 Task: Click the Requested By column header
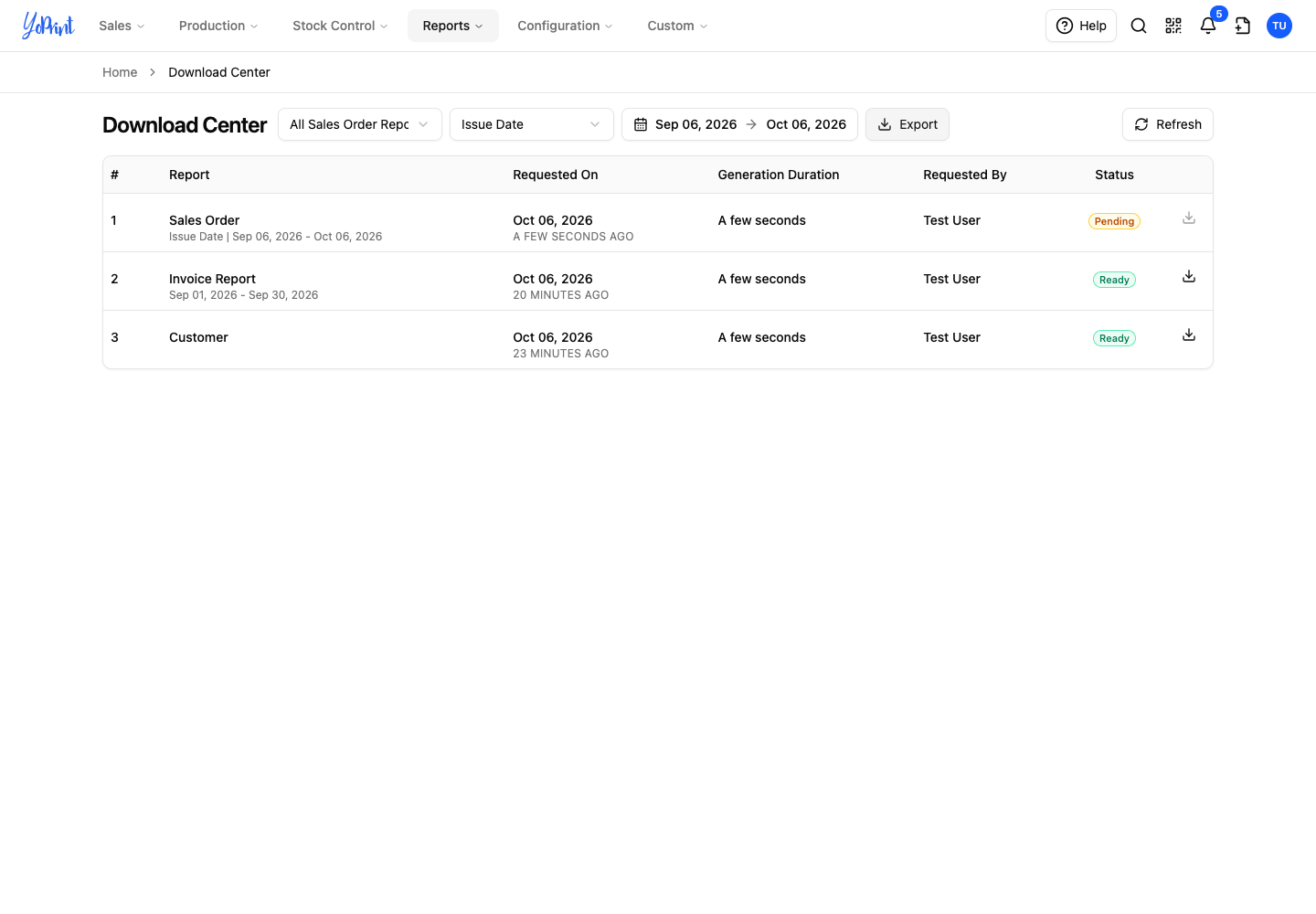coord(965,175)
